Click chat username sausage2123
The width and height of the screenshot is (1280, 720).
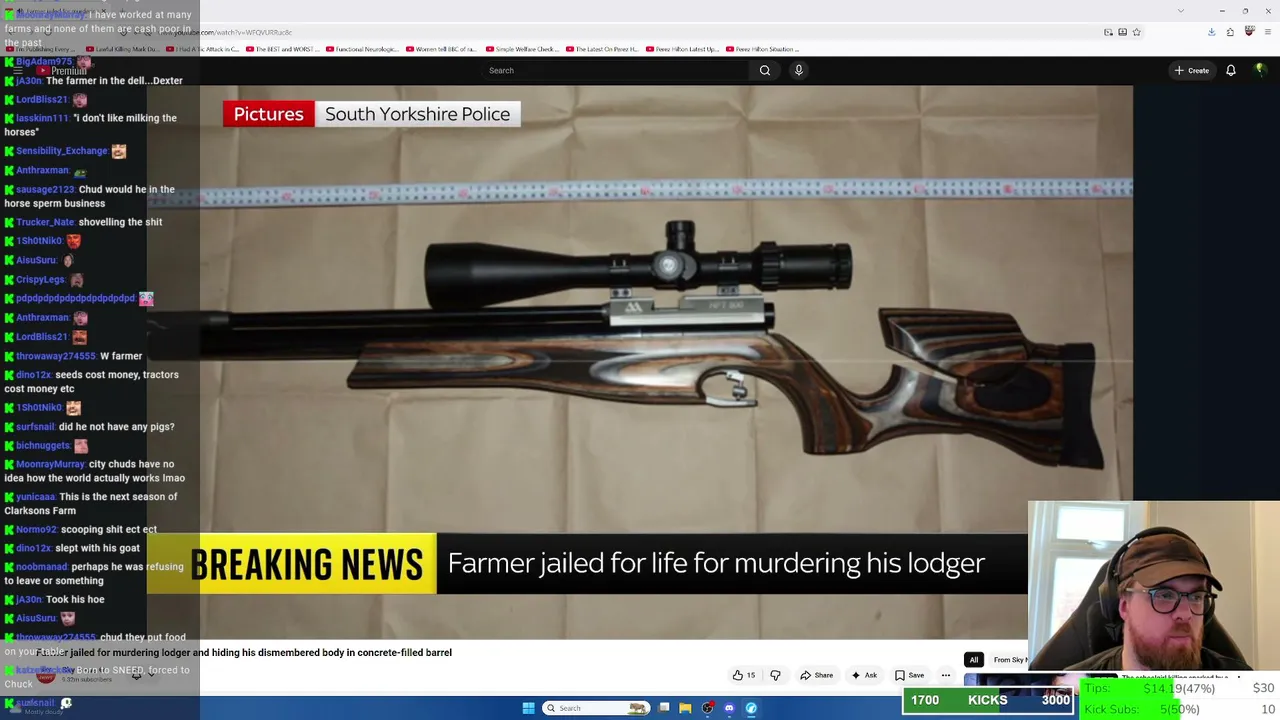(x=45, y=189)
